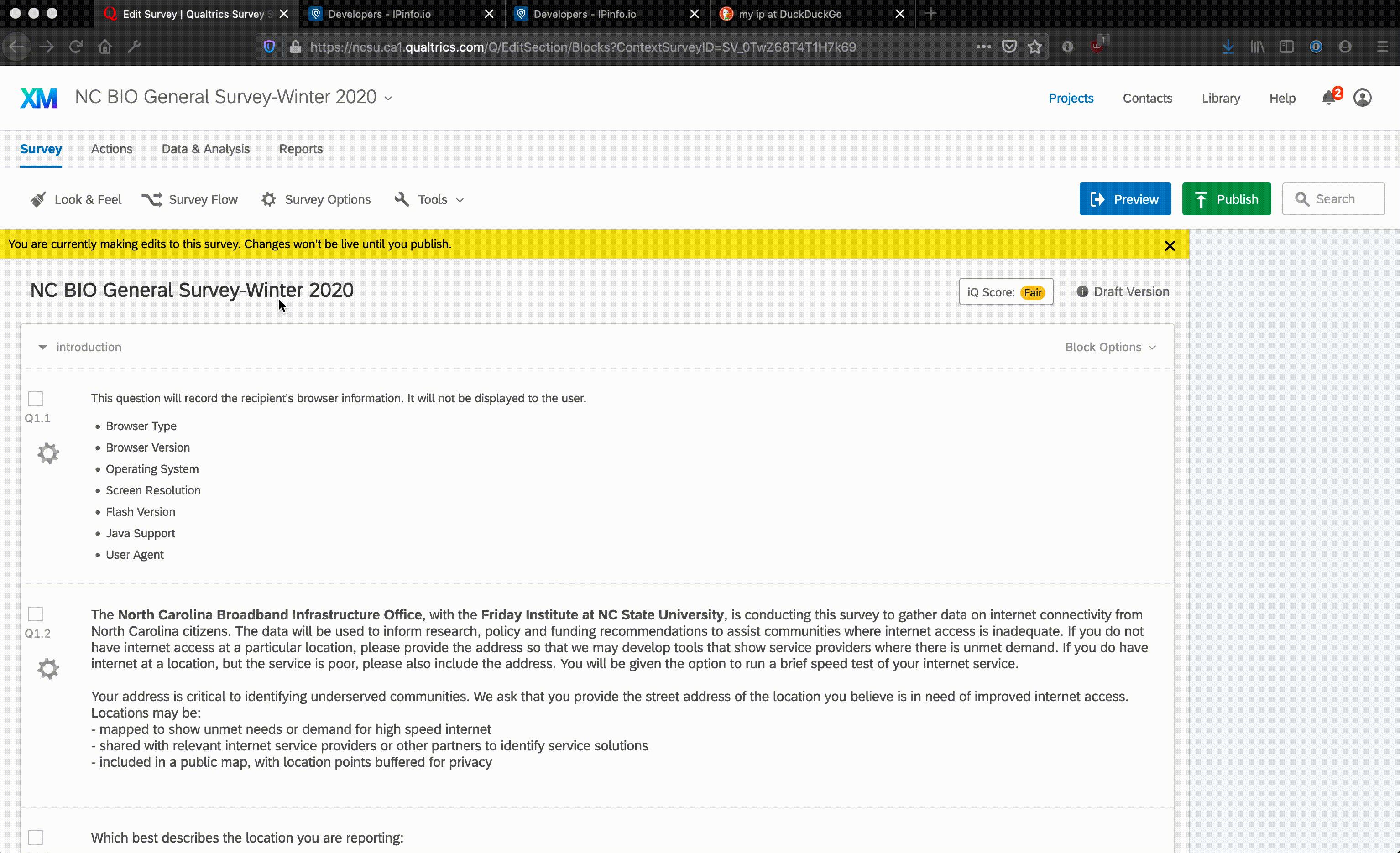
Task: Click the 'Operating System' list item
Action: click(x=152, y=469)
